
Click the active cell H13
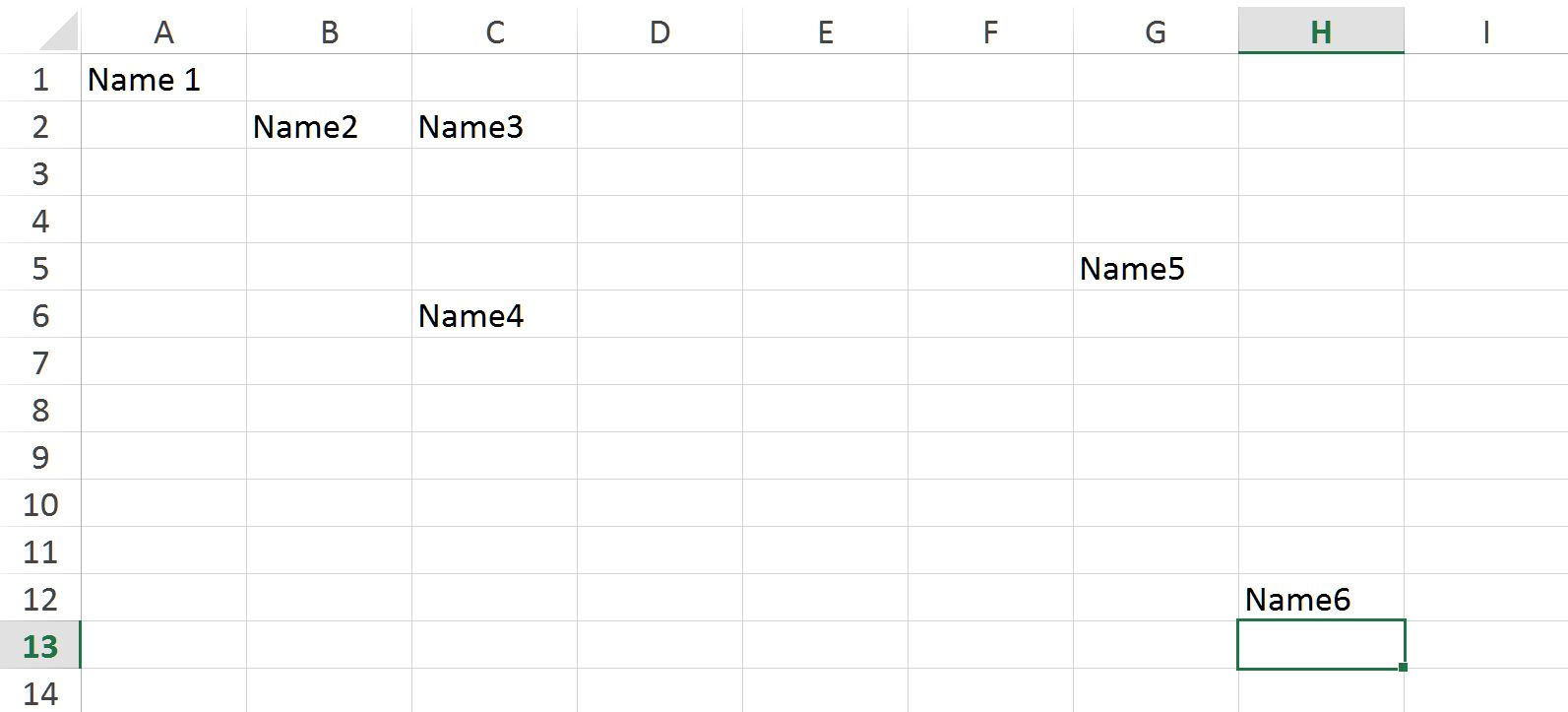1321,645
